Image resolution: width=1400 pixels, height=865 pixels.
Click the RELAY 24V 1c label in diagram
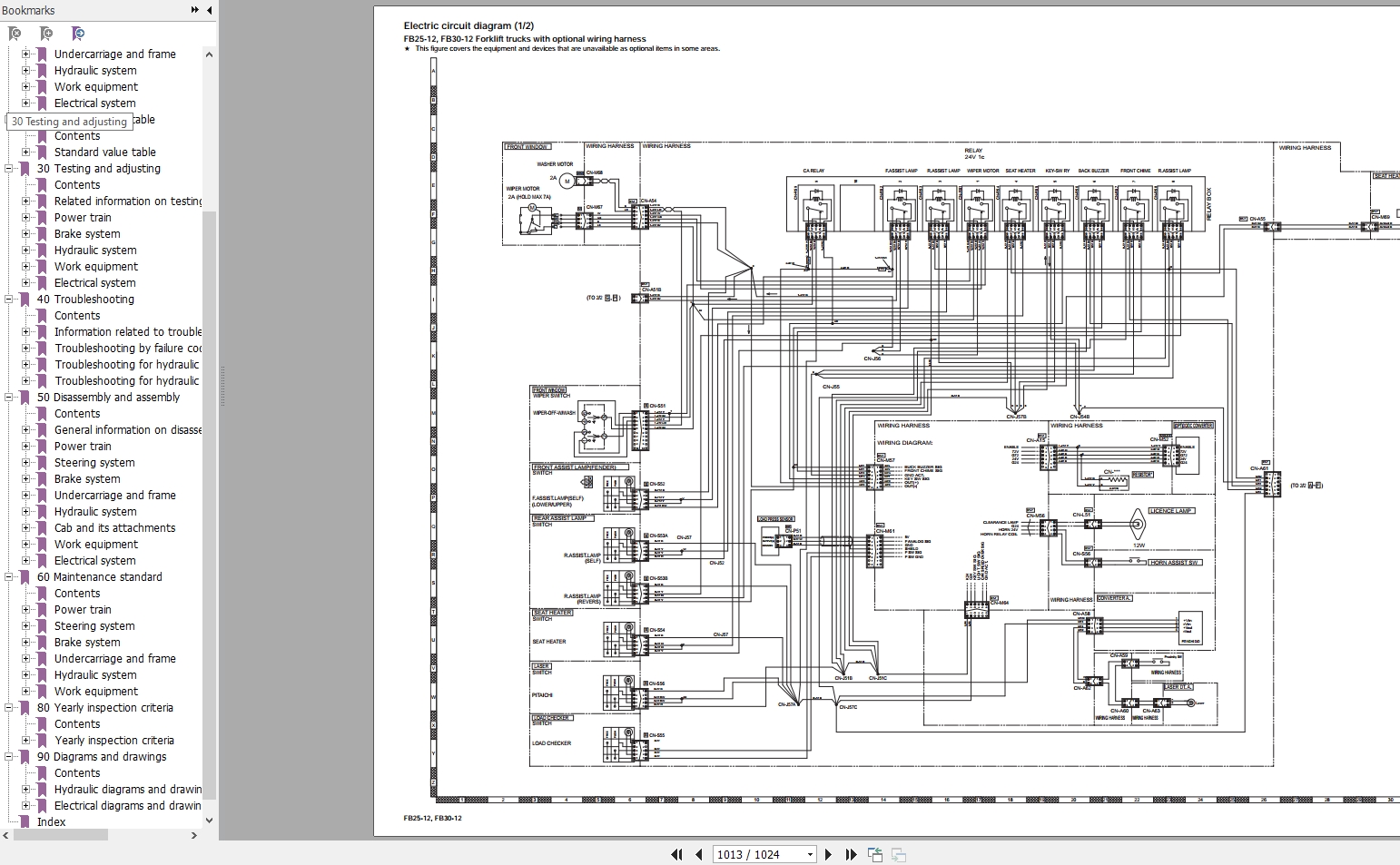click(973, 154)
